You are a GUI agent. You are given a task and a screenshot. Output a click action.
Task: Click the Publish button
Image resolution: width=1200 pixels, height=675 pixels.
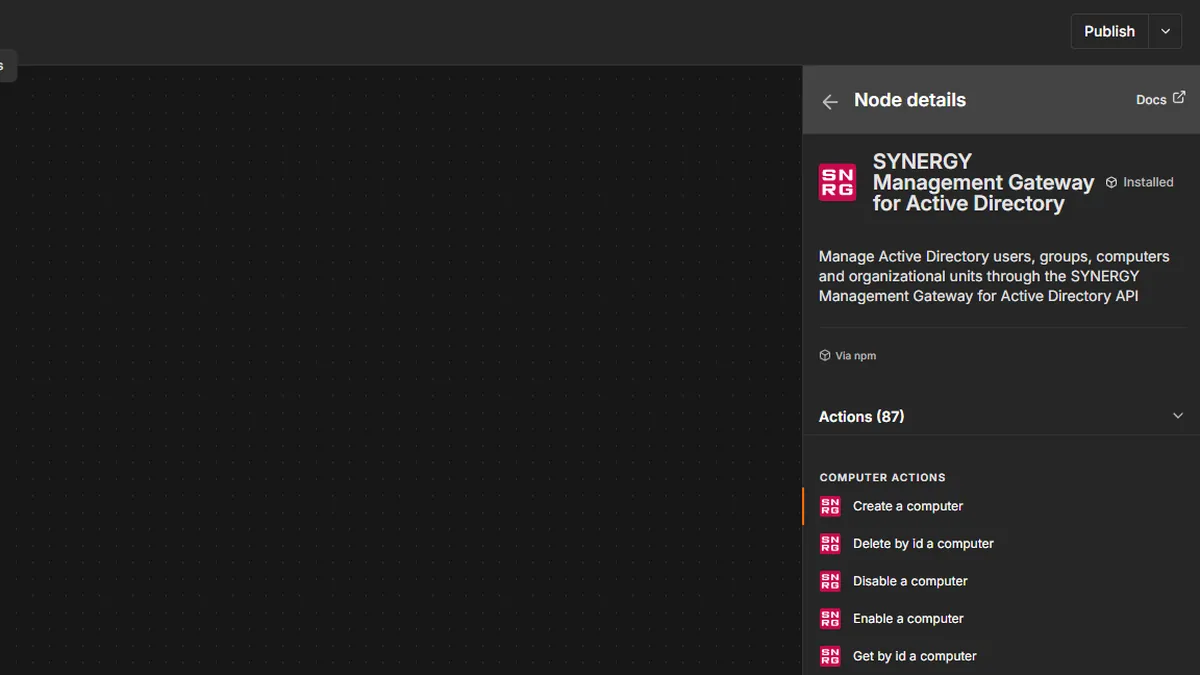pos(1109,31)
